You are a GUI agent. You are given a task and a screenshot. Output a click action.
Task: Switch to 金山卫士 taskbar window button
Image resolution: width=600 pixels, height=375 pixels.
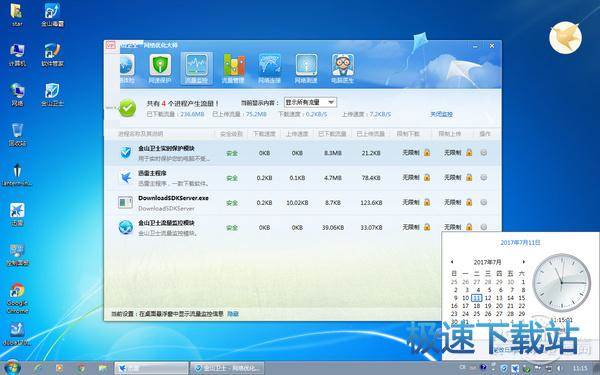tap(227, 368)
